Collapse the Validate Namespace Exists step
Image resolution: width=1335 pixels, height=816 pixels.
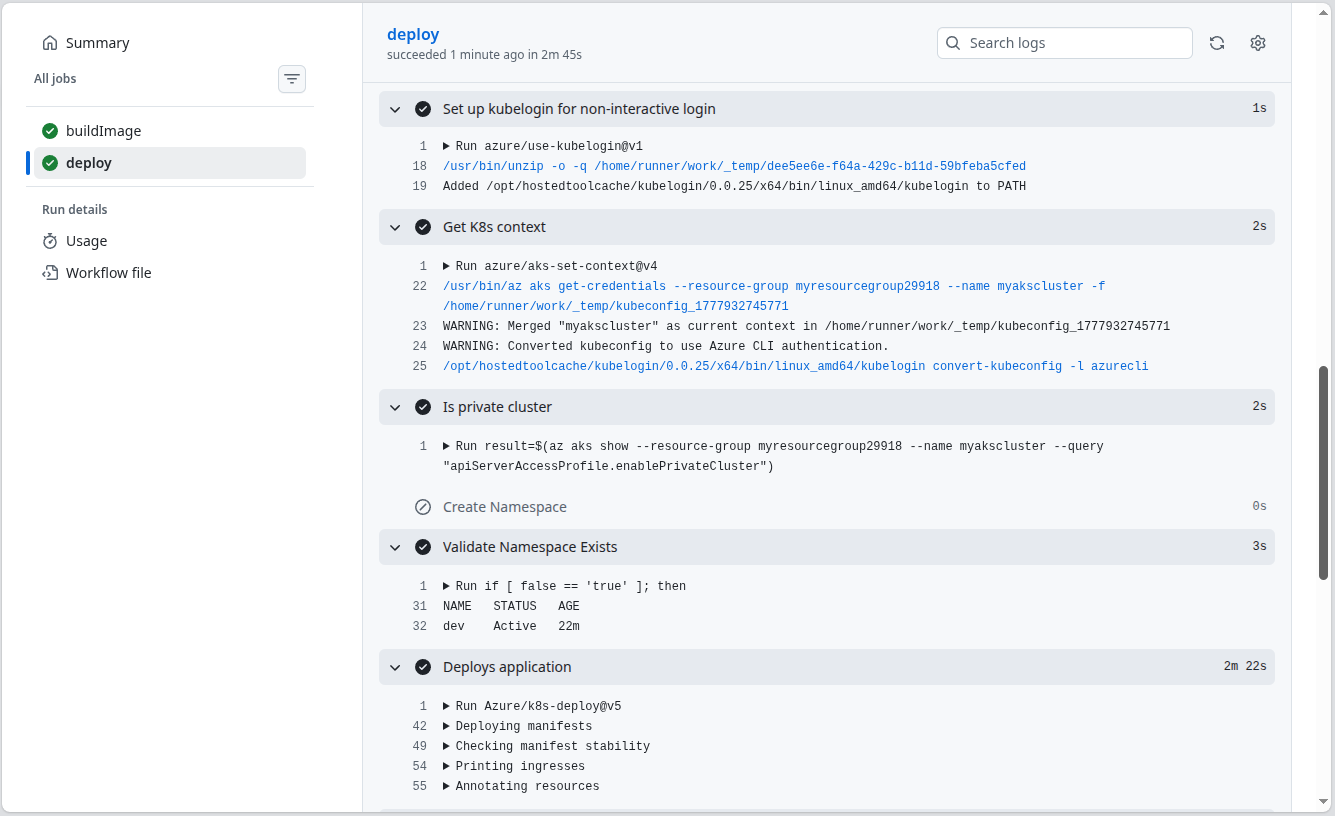(395, 547)
